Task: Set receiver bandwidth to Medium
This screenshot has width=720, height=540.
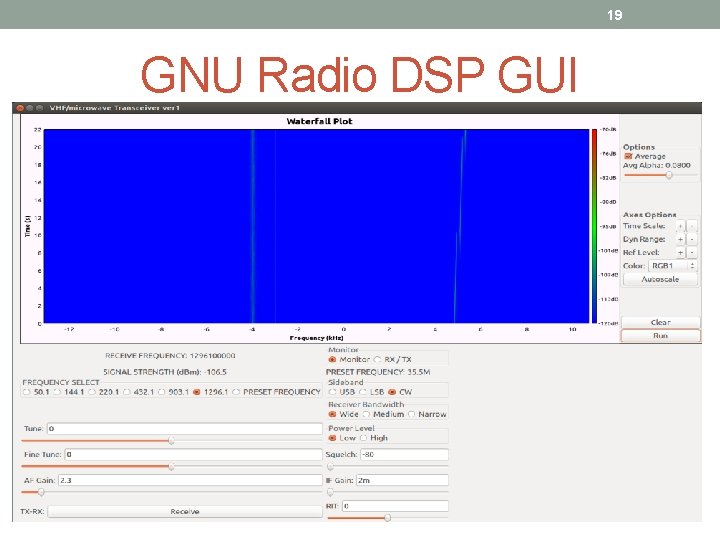Action: (366, 414)
